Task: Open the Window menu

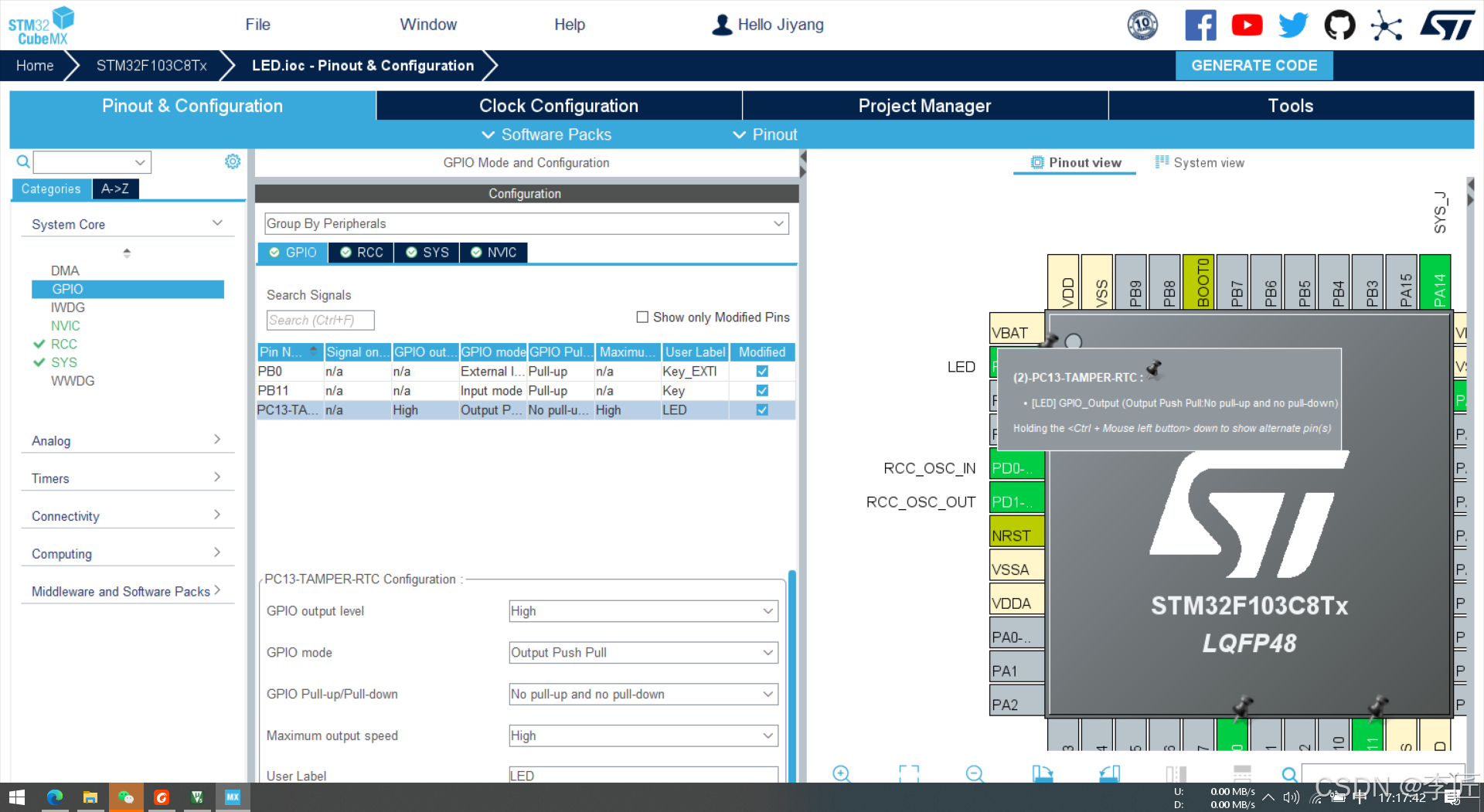Action: tap(428, 25)
